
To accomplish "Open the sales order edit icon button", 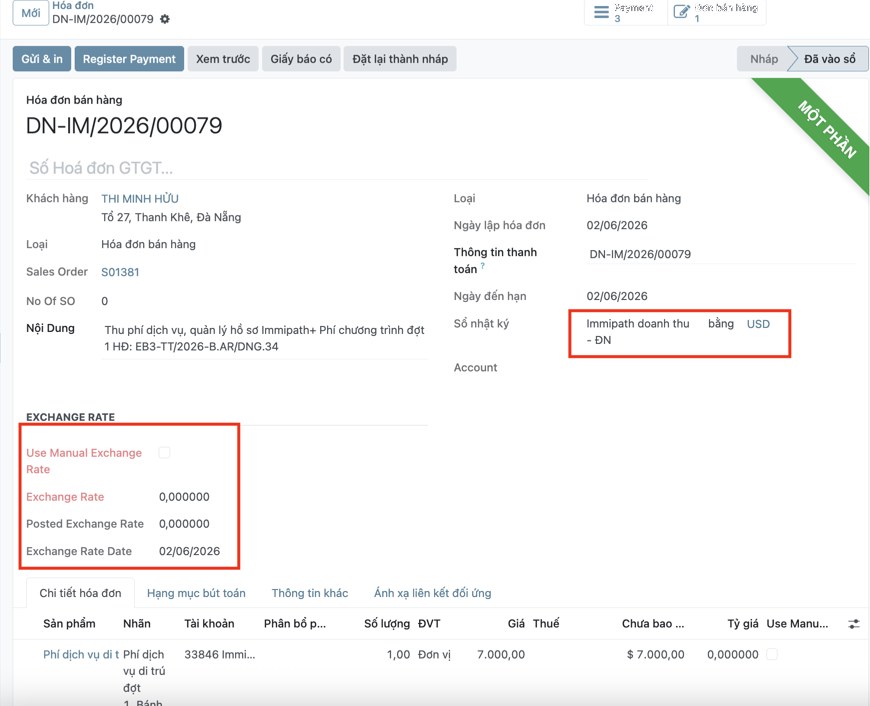I will (681, 12).
